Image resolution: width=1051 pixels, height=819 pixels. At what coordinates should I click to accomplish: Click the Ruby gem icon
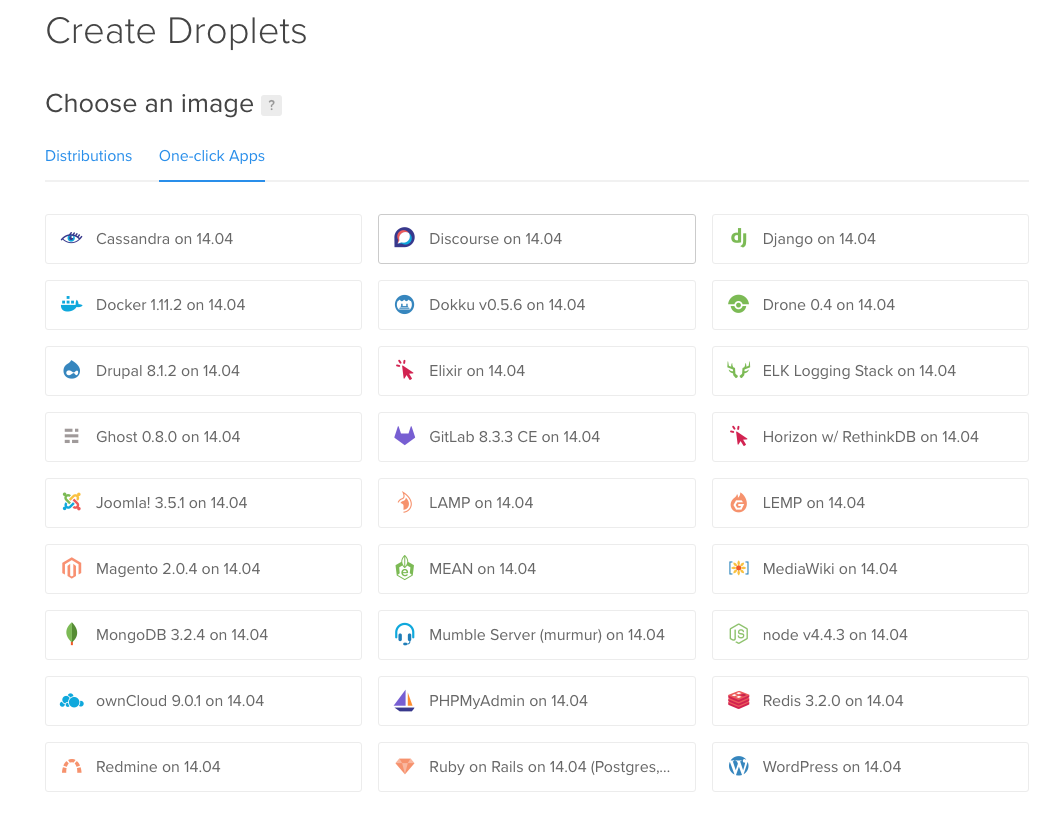coord(404,766)
